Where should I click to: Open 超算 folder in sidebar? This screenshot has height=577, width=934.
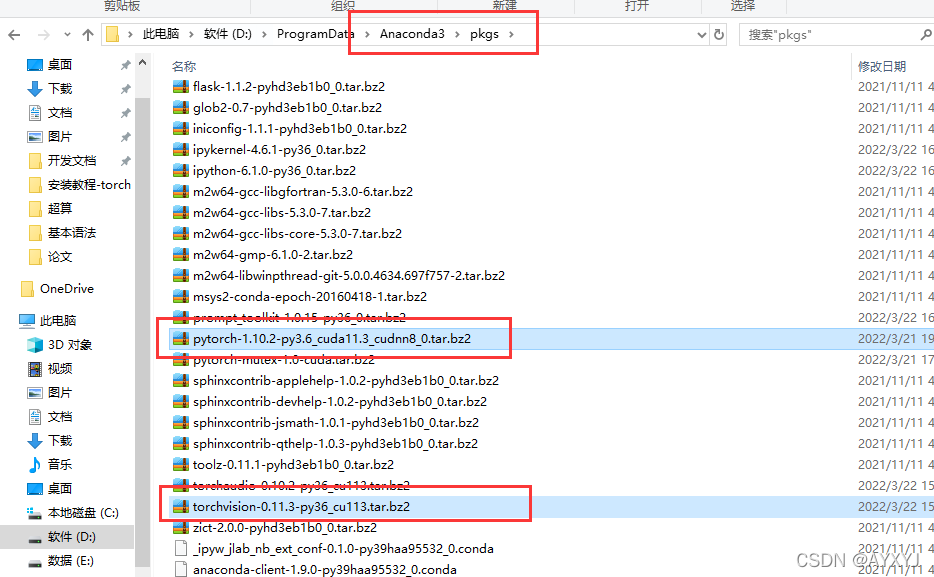(x=60, y=208)
